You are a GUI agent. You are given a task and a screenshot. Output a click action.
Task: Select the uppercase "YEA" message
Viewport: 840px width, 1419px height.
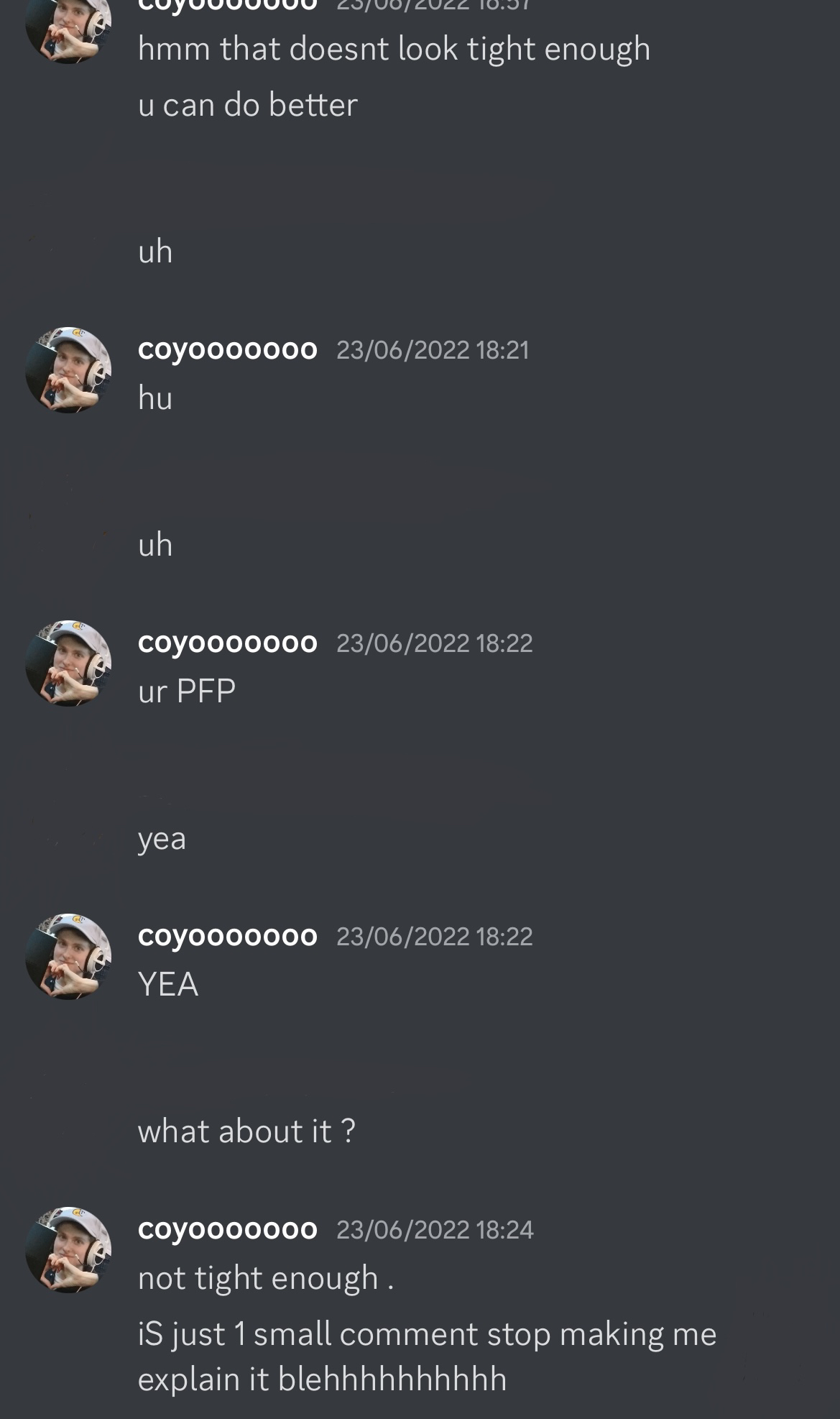[x=167, y=984]
